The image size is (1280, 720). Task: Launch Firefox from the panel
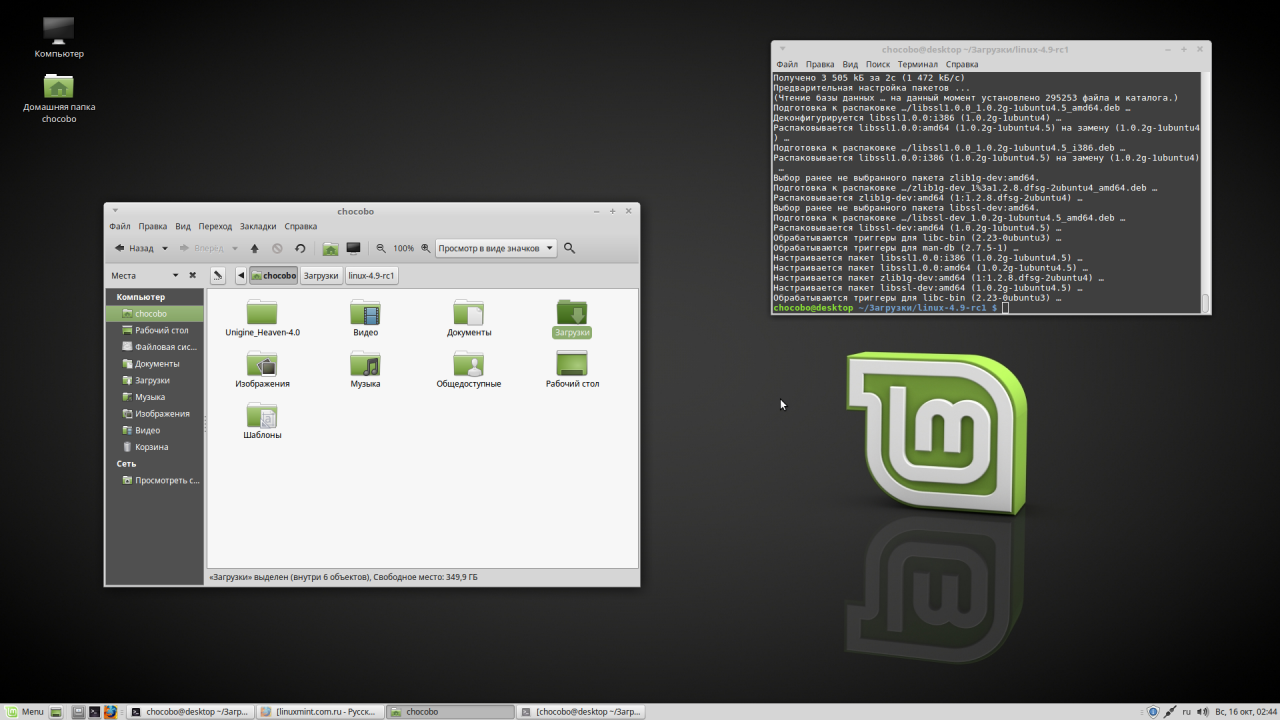pyautogui.click(x=110, y=712)
